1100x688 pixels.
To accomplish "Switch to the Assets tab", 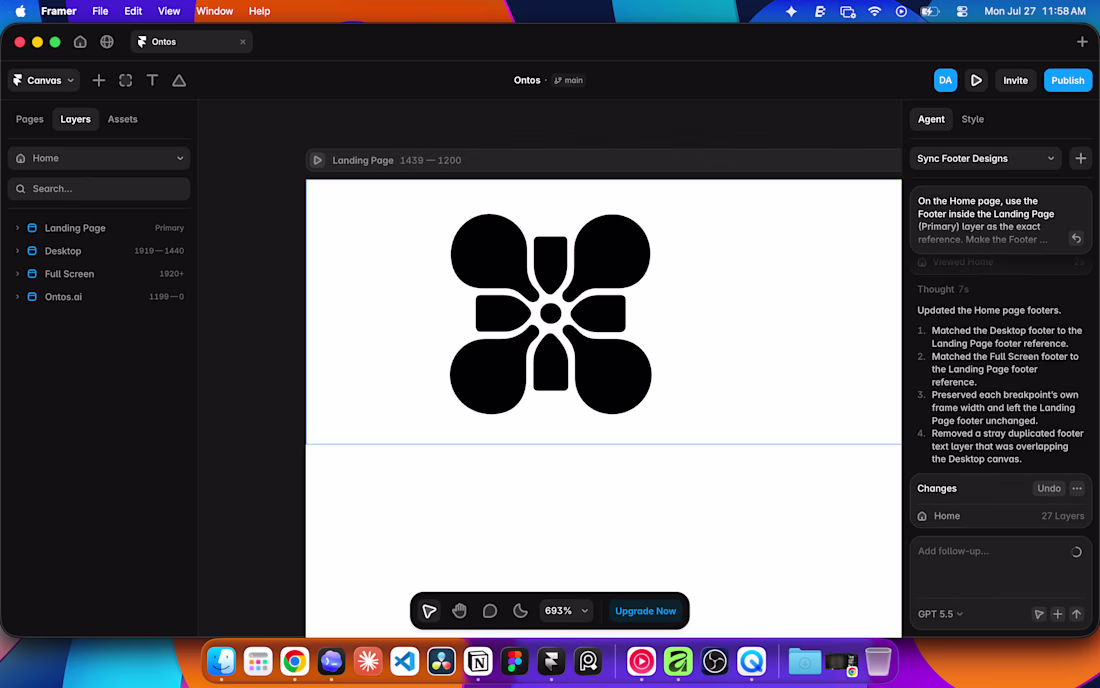I will (122, 119).
